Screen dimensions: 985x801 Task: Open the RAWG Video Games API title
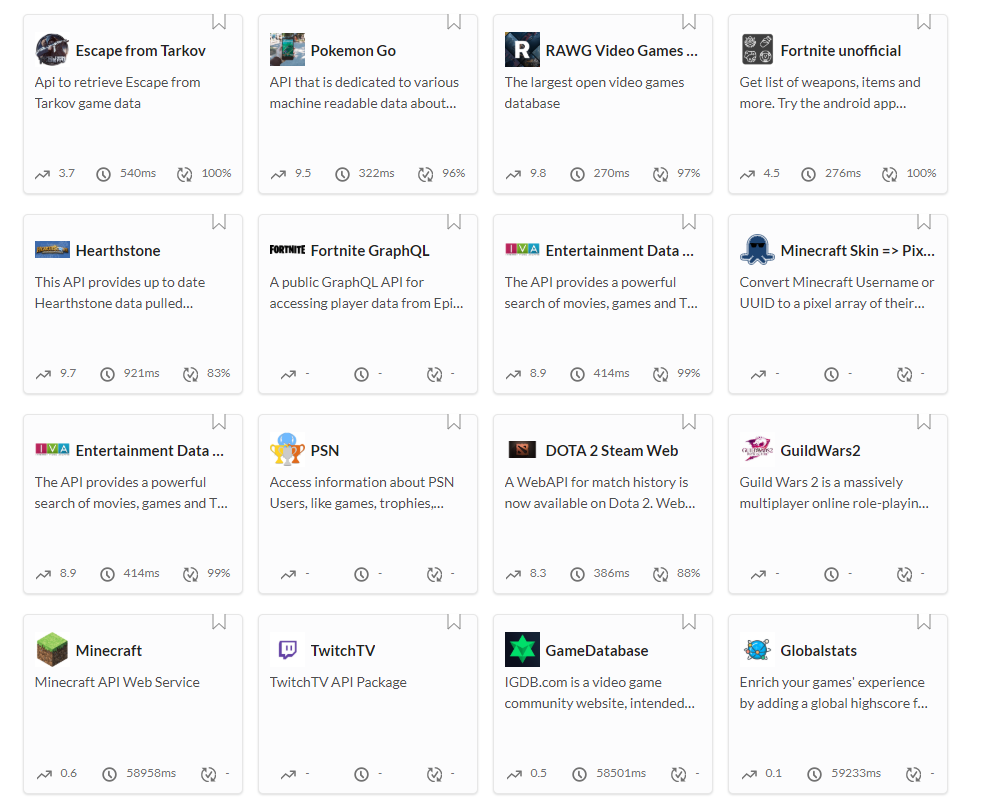click(621, 50)
